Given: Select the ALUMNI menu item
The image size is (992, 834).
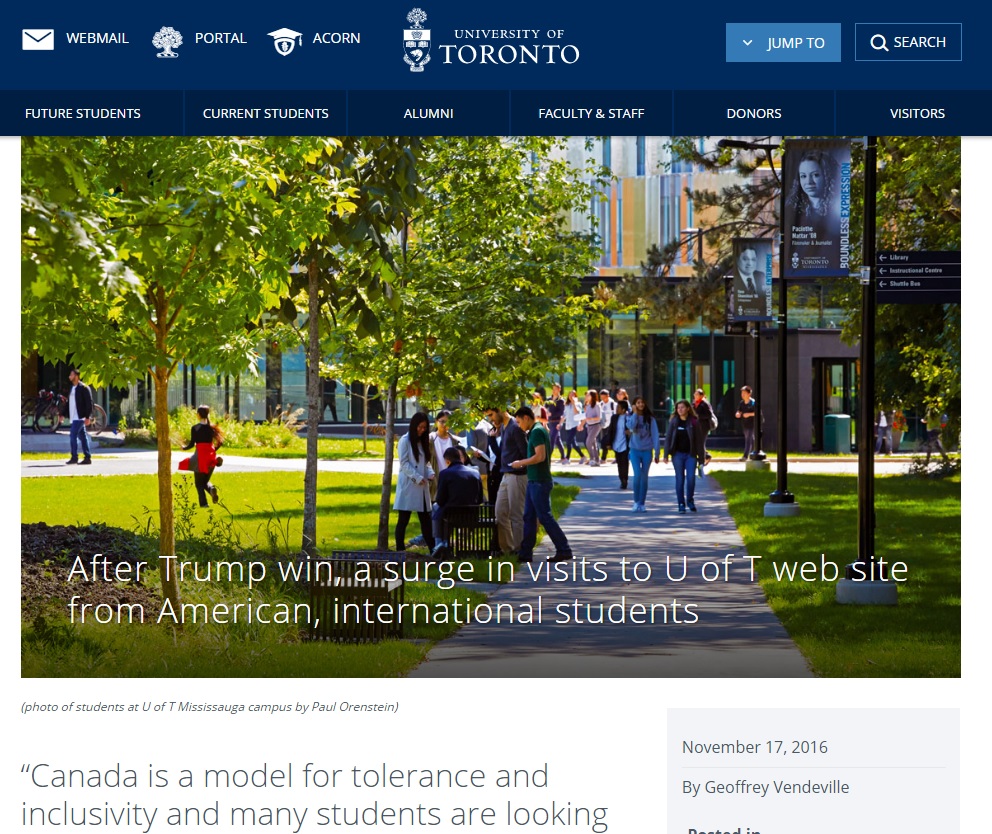Looking at the screenshot, I should tap(428, 113).
